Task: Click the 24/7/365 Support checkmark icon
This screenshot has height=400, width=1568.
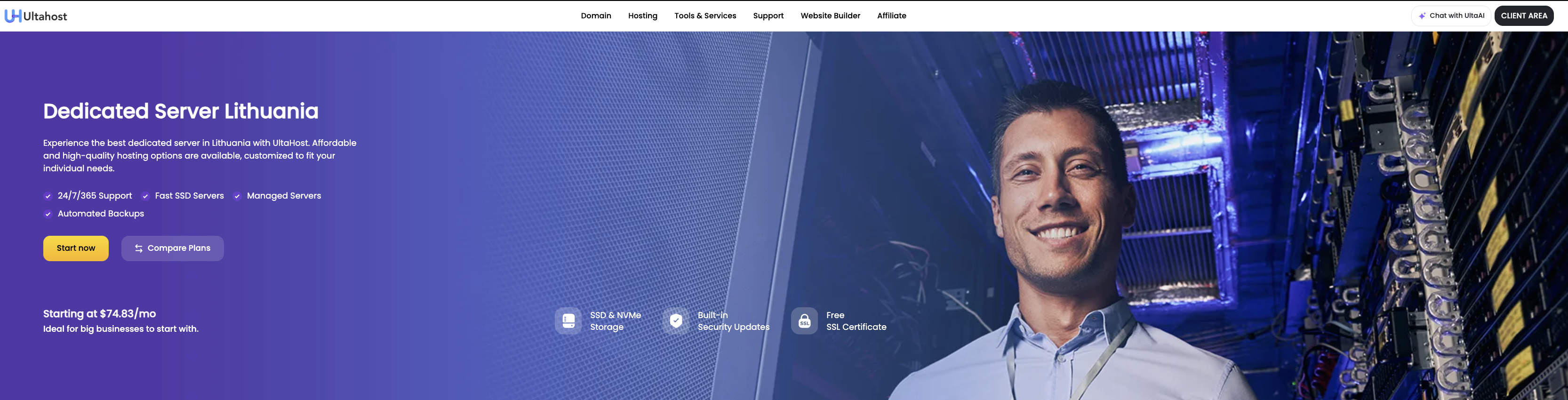Action: coord(48,196)
